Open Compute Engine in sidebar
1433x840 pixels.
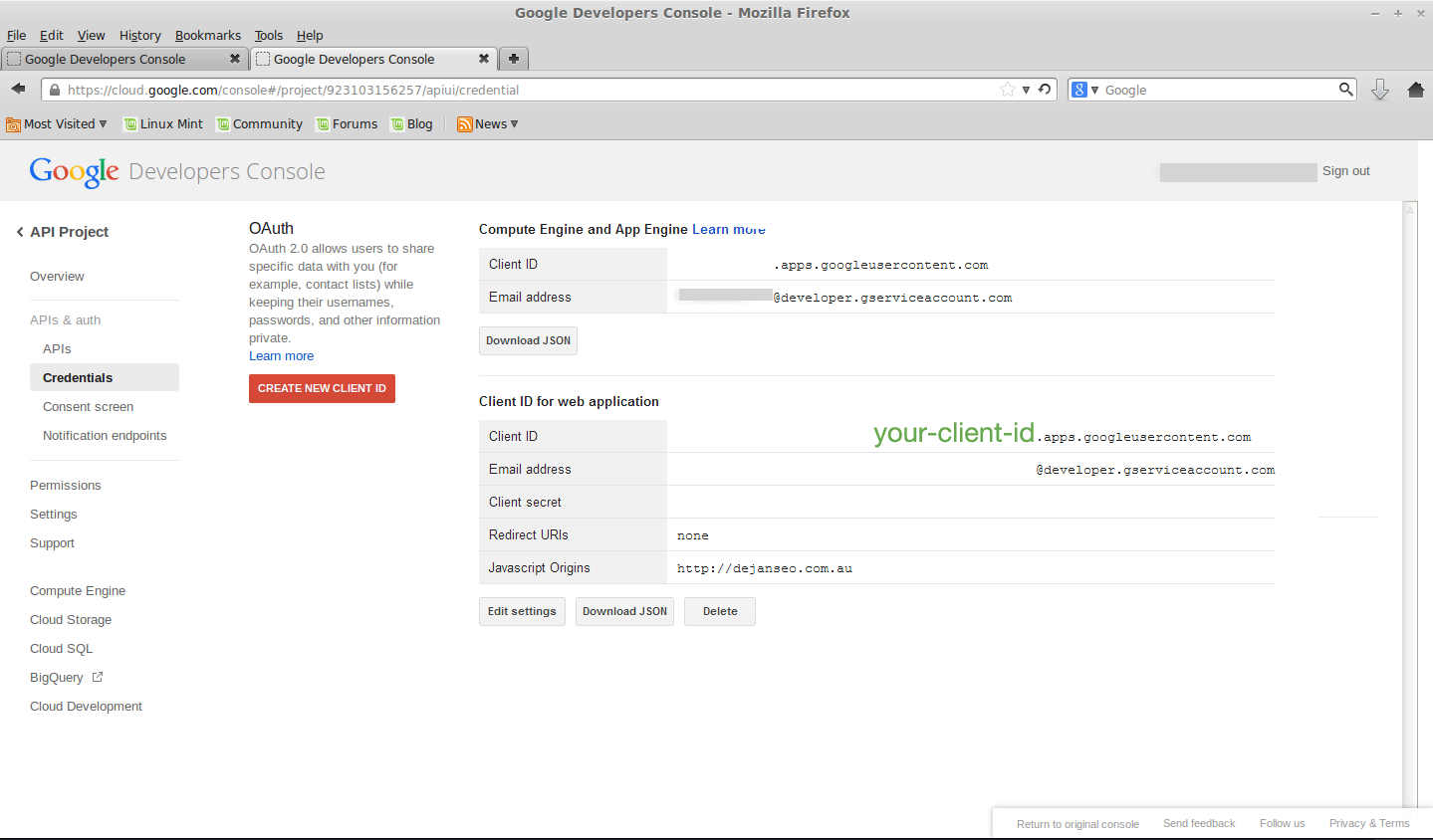point(78,591)
